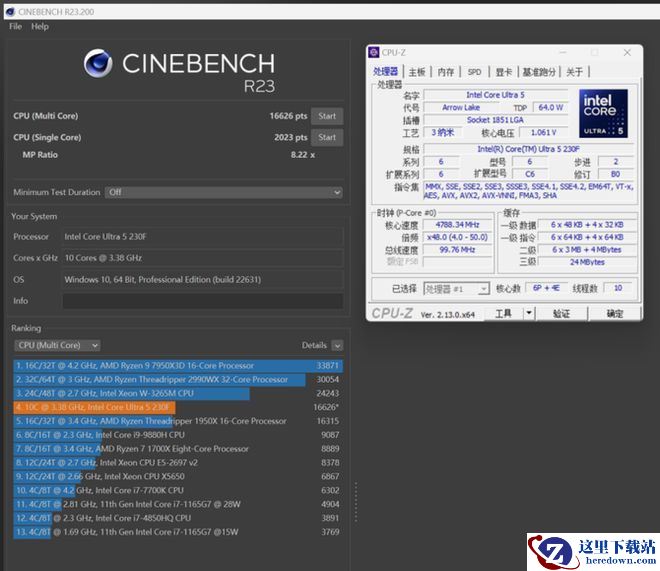Open the Help menu
660x571 pixels.
click(40, 27)
